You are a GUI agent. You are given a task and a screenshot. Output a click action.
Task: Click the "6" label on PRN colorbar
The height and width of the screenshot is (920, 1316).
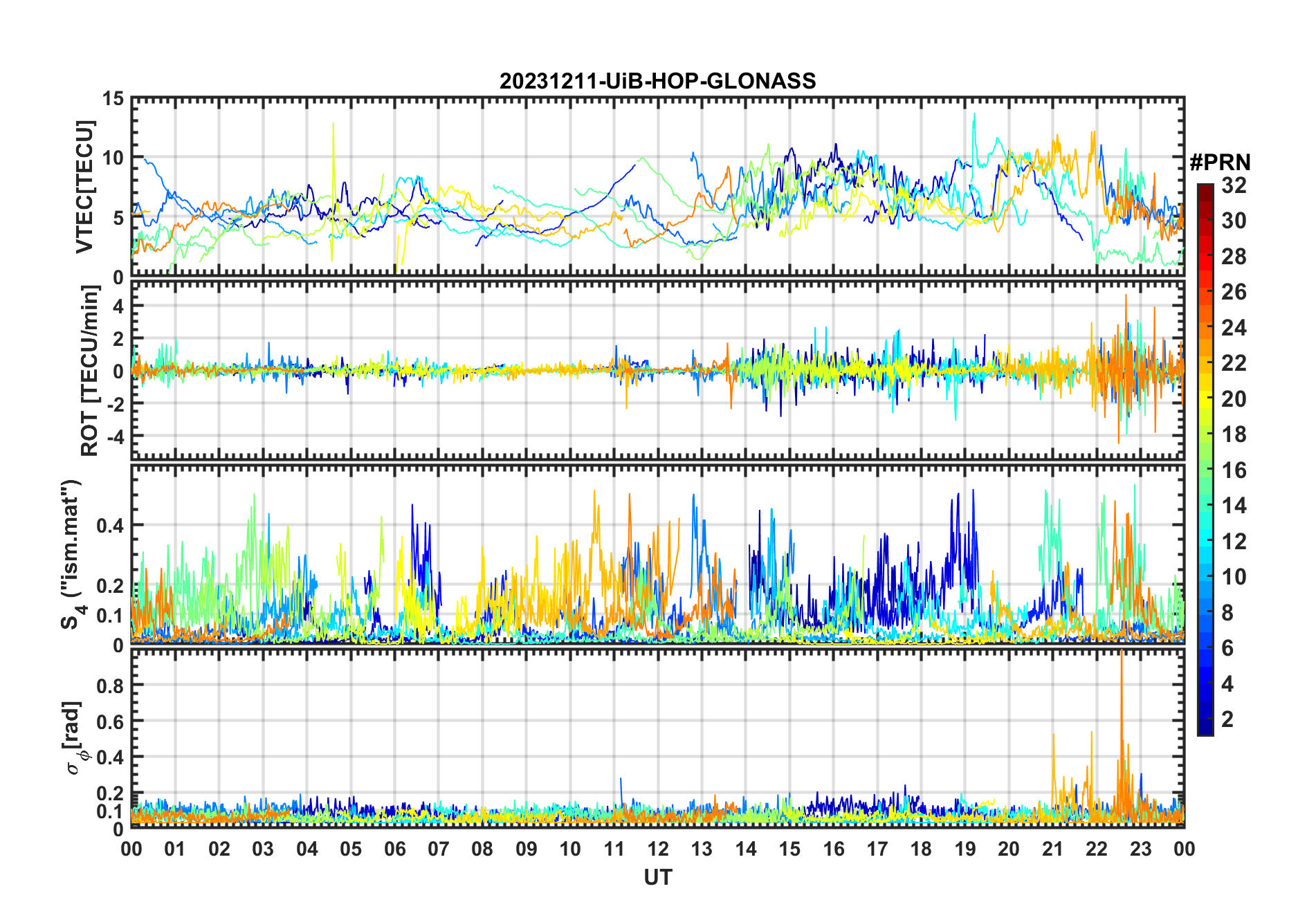[1227, 648]
